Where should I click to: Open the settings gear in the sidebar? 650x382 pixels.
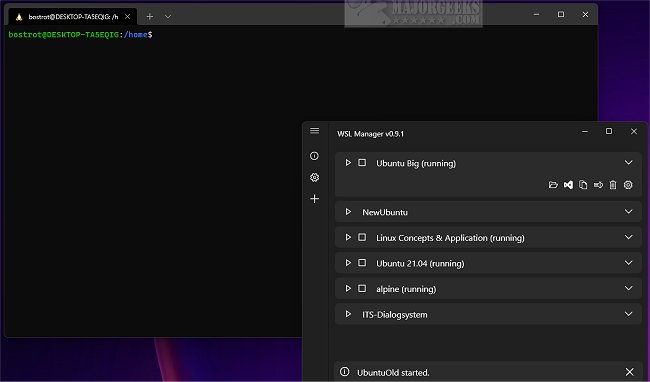click(315, 177)
